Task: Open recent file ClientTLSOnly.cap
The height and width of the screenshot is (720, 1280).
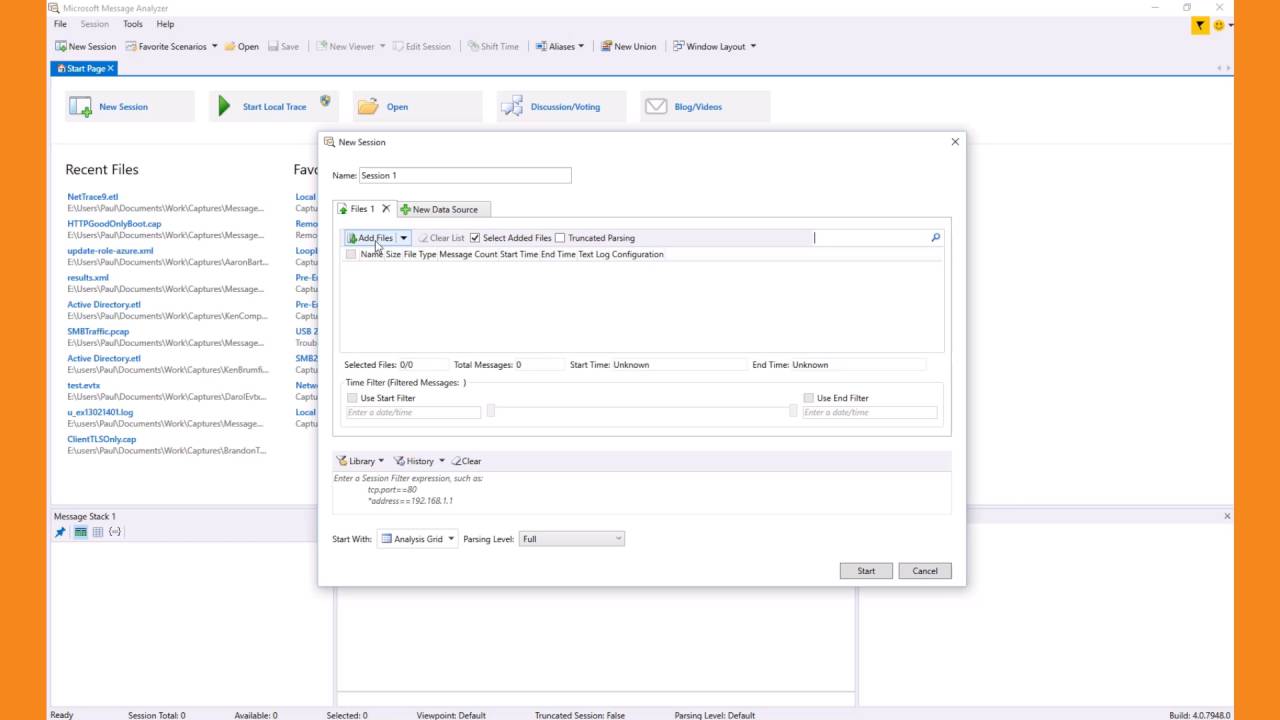Action: [x=102, y=439]
